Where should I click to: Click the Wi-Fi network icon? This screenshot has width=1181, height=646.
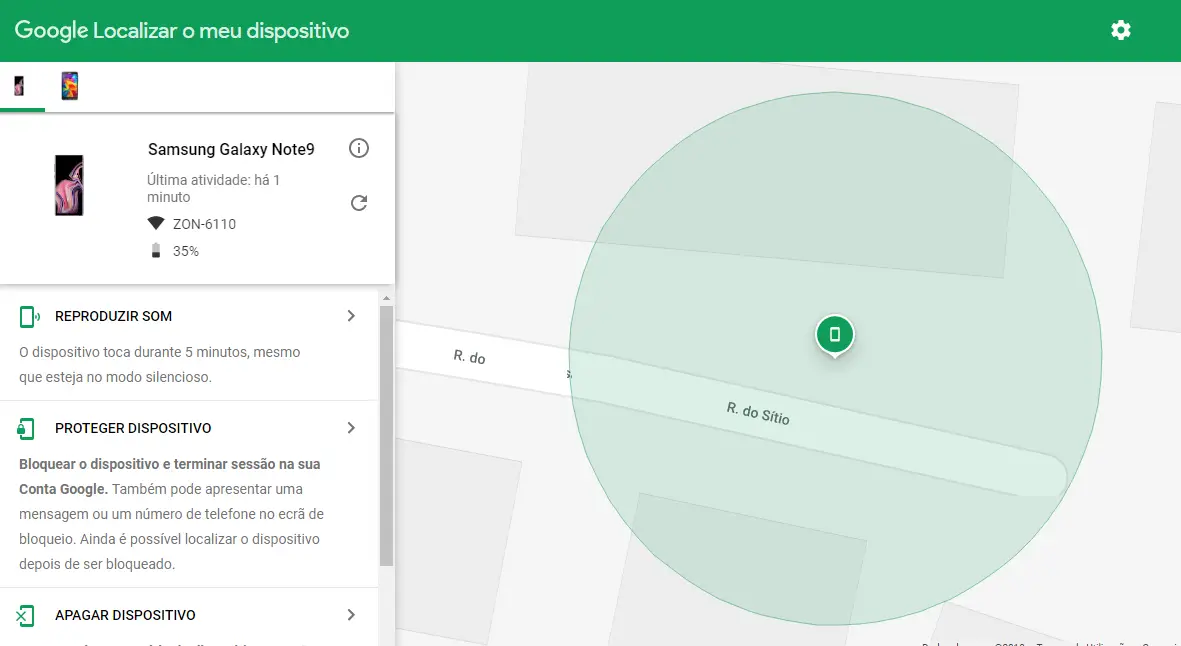pyautogui.click(x=156, y=224)
